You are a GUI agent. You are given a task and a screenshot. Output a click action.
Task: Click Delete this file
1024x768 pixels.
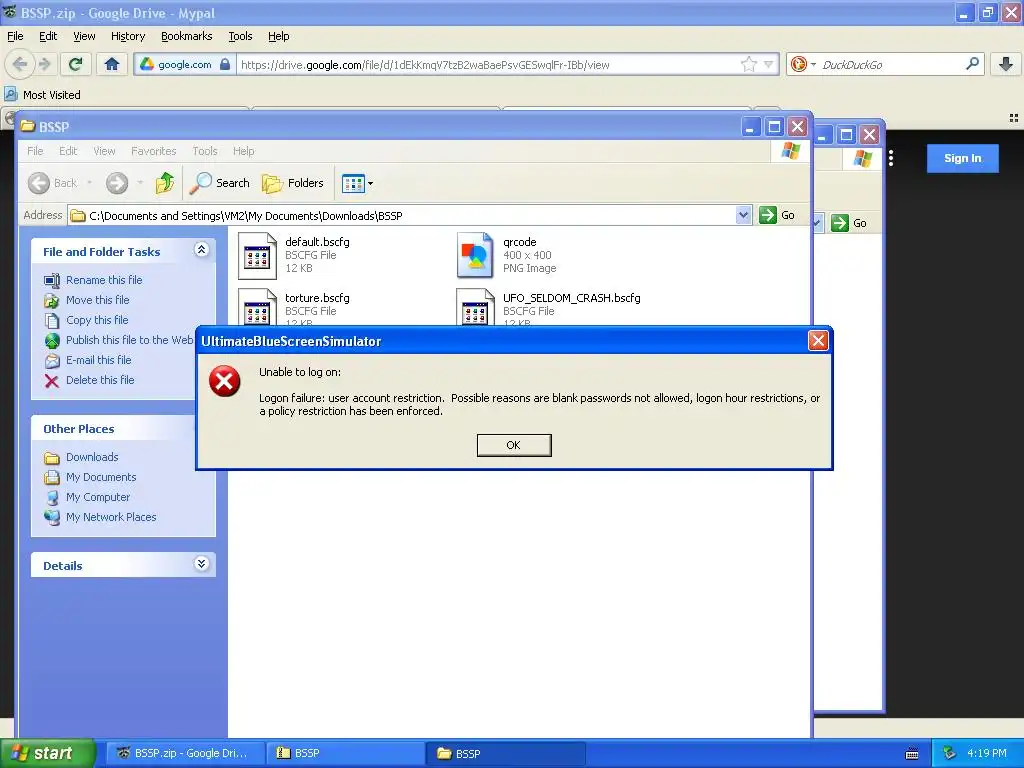pyautogui.click(x=100, y=380)
